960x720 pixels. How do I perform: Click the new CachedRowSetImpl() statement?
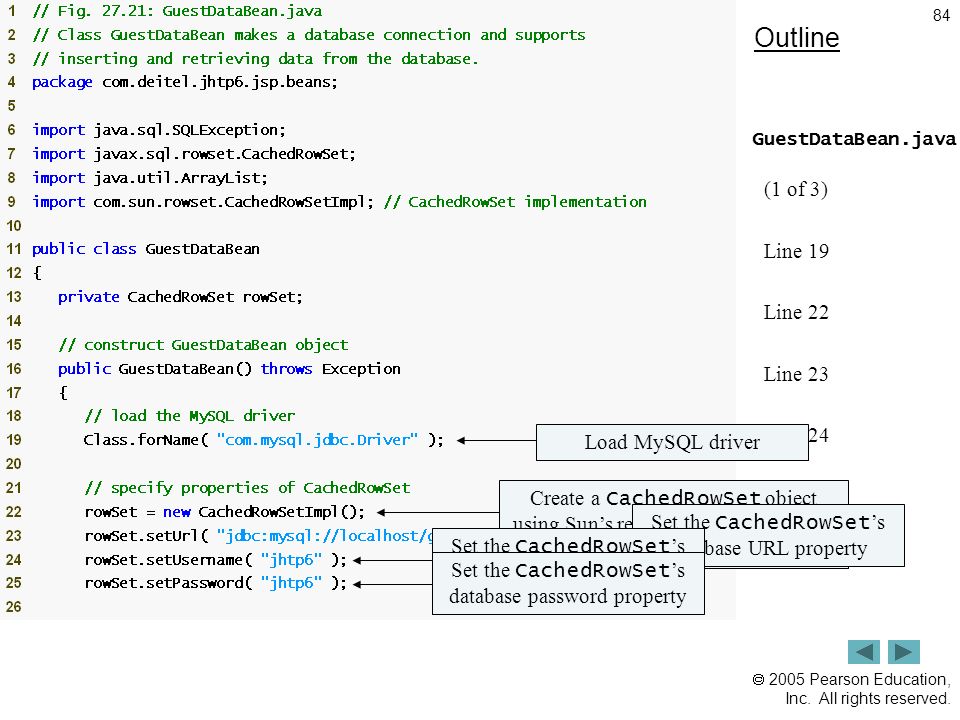pyautogui.click(x=225, y=511)
